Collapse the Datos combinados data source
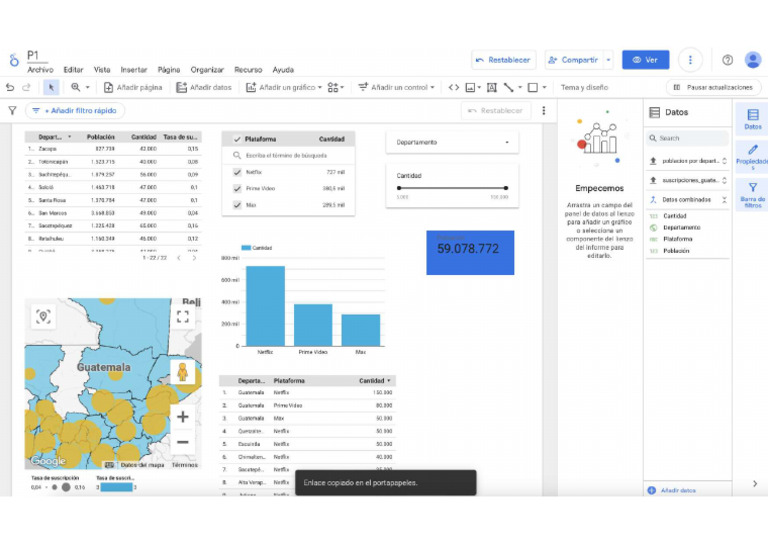The image size is (768, 543). pos(724,199)
